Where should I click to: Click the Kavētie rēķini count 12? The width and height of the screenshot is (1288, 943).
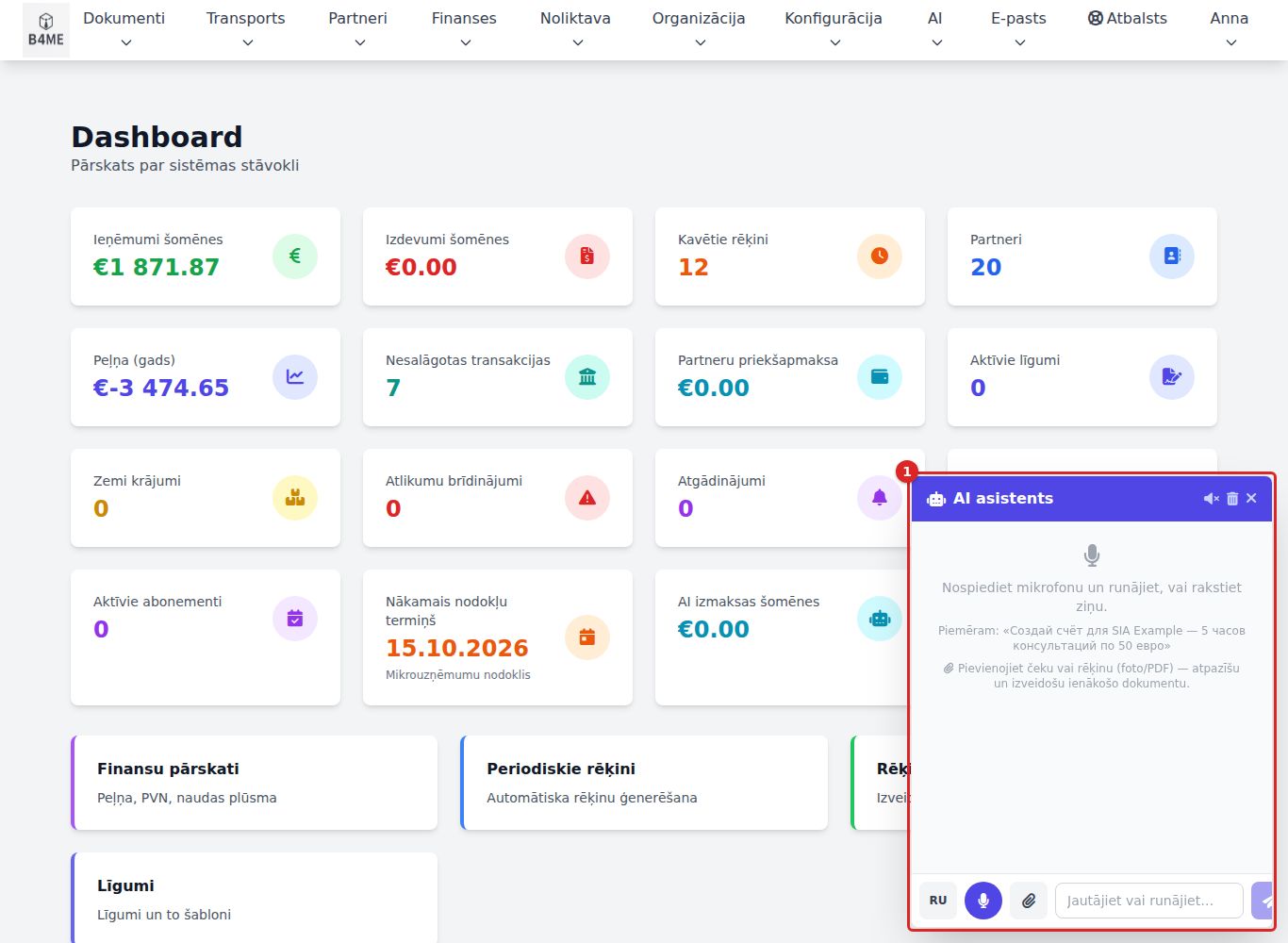point(693,267)
